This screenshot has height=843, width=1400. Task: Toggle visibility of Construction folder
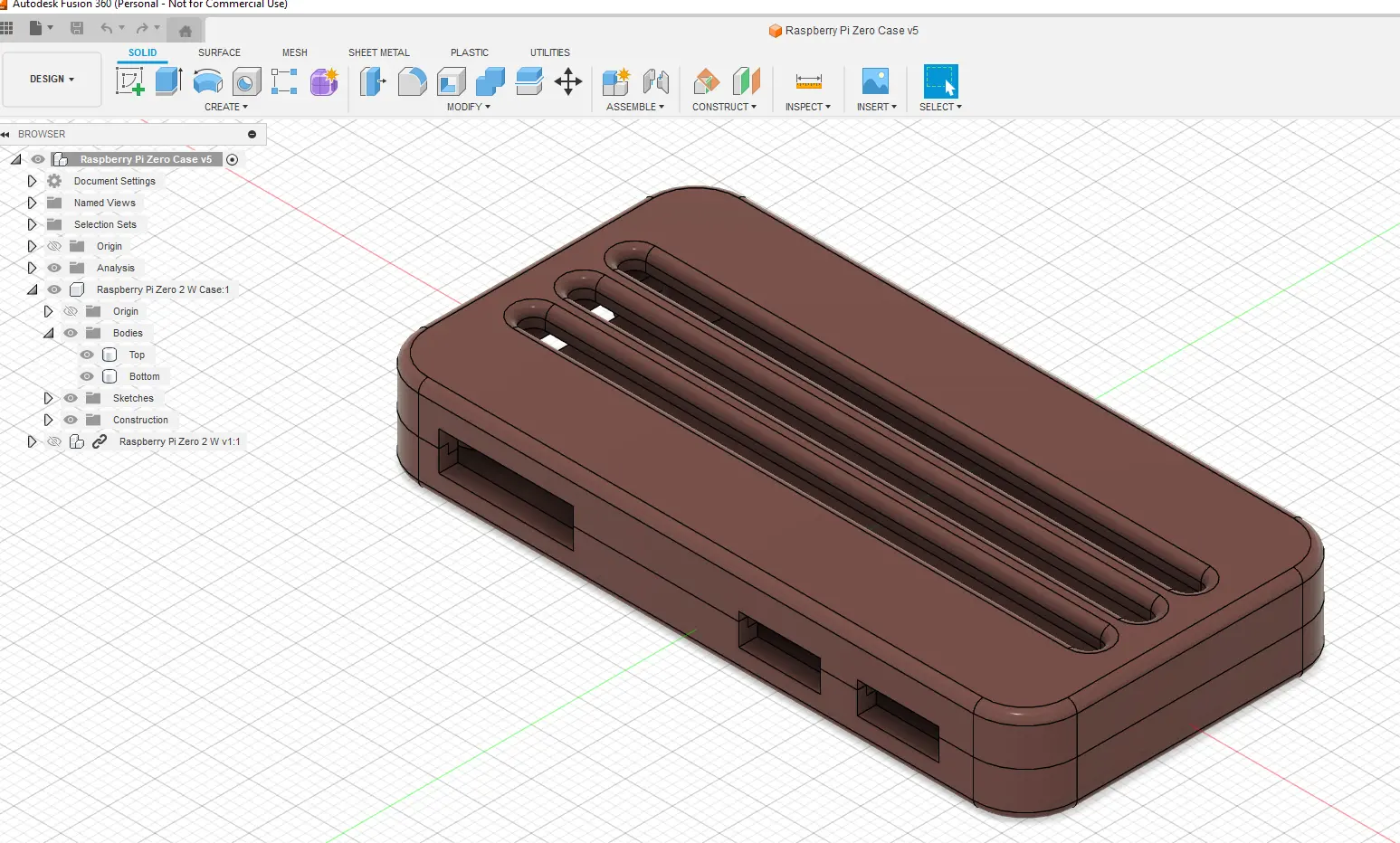pos(71,420)
